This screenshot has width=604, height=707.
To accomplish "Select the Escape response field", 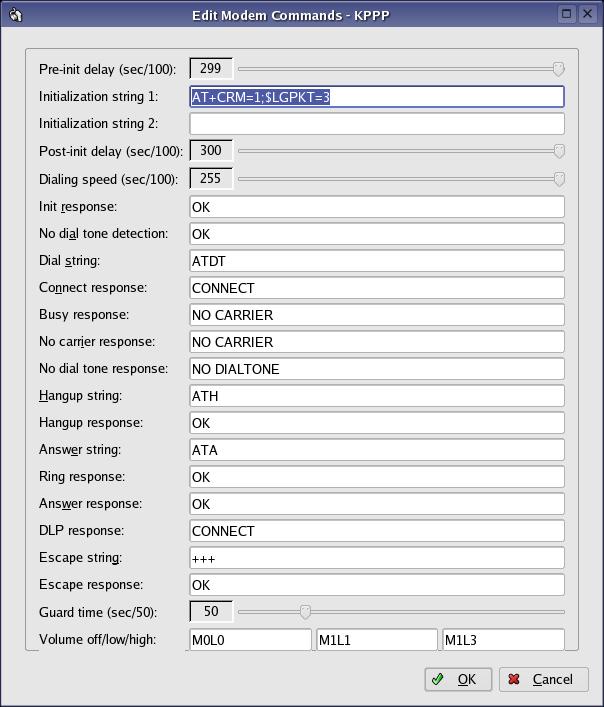I will tap(377, 585).
